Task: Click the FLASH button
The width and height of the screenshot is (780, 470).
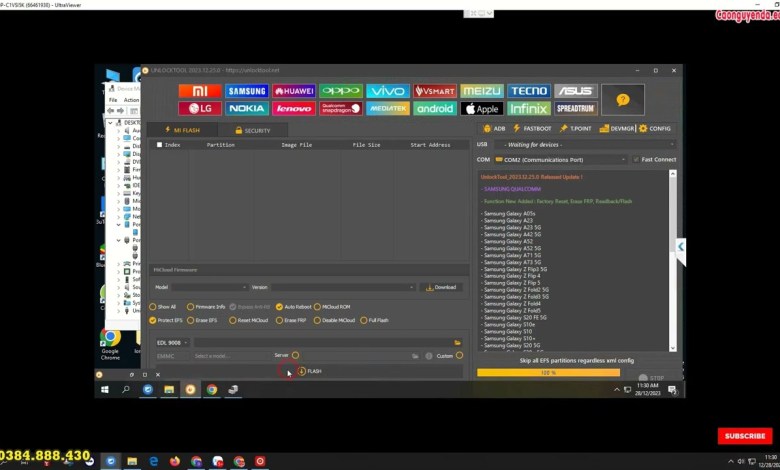Action: click(x=310, y=371)
